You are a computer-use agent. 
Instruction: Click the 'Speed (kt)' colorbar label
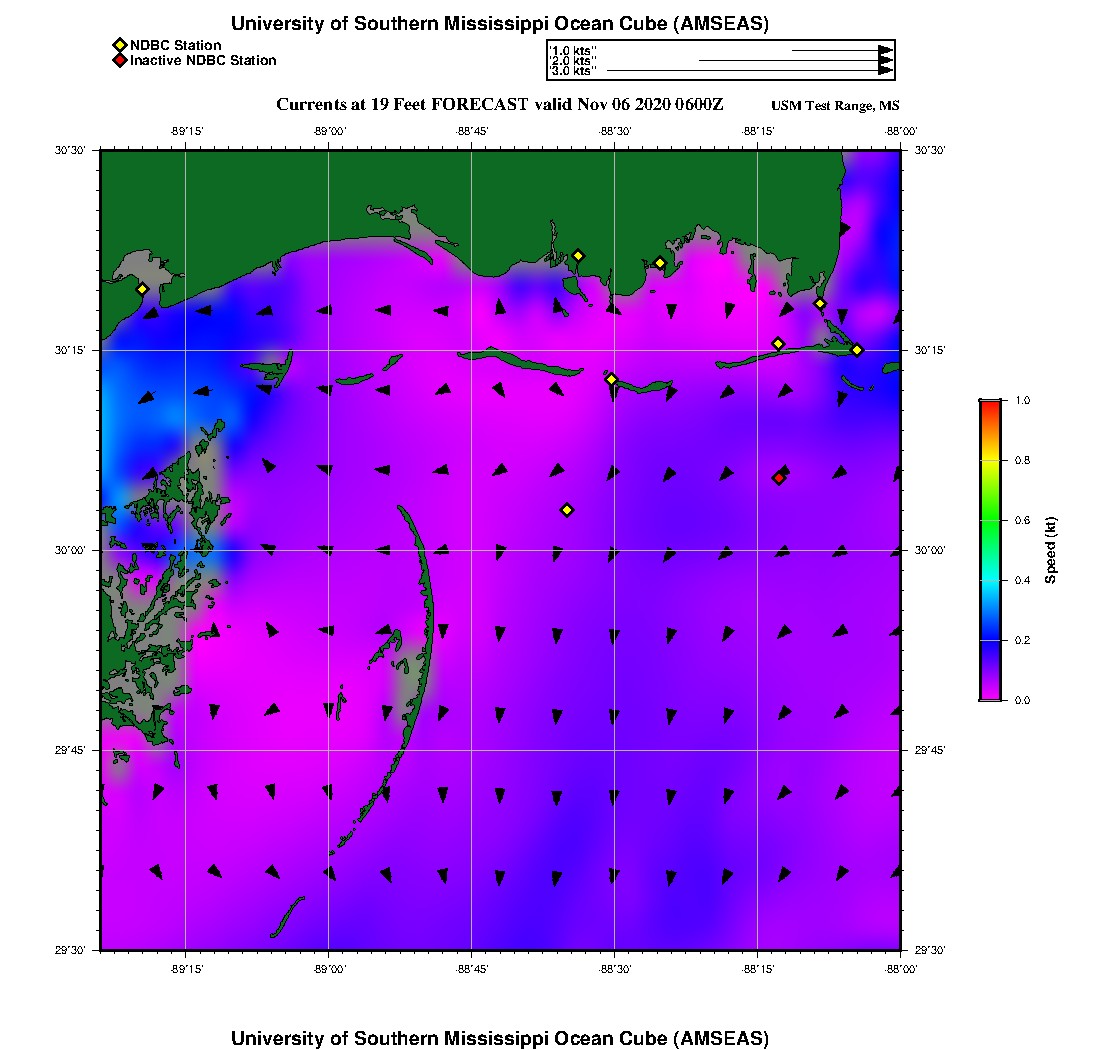coord(1050,550)
